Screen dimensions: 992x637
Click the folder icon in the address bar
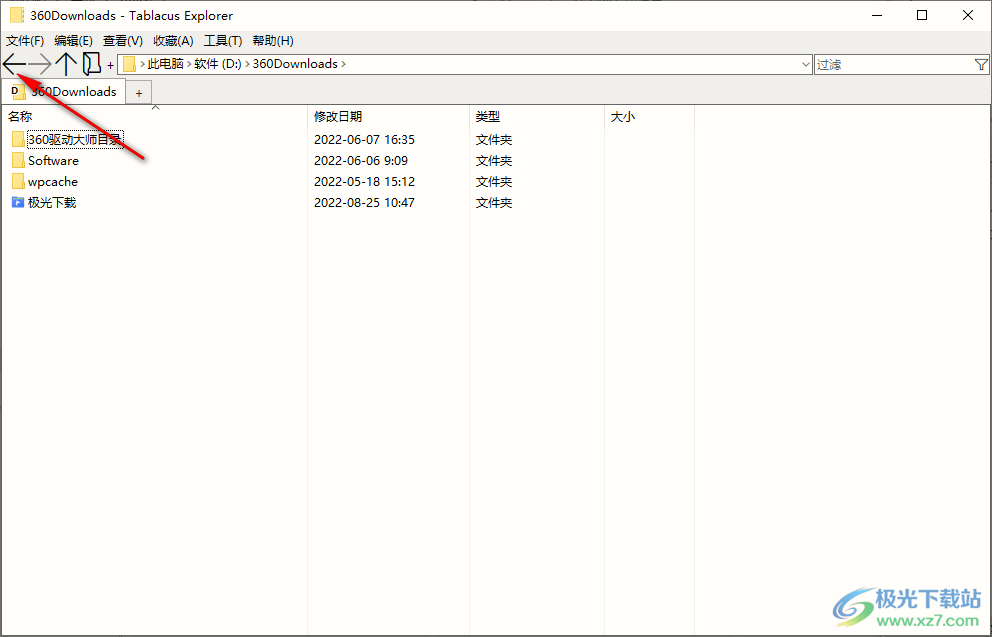coord(129,64)
